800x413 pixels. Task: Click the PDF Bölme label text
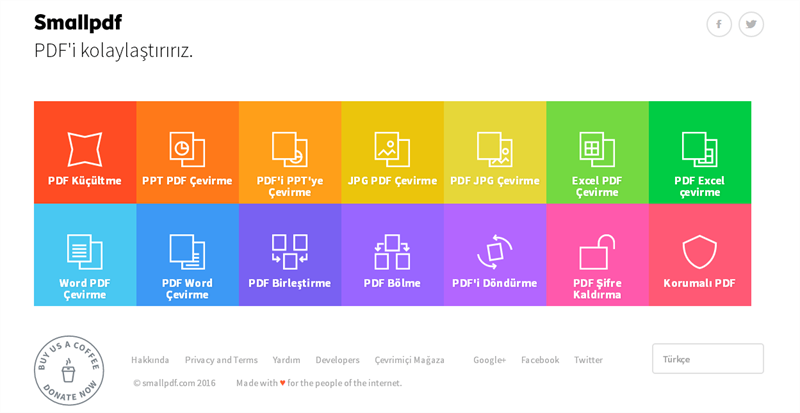[x=392, y=283]
